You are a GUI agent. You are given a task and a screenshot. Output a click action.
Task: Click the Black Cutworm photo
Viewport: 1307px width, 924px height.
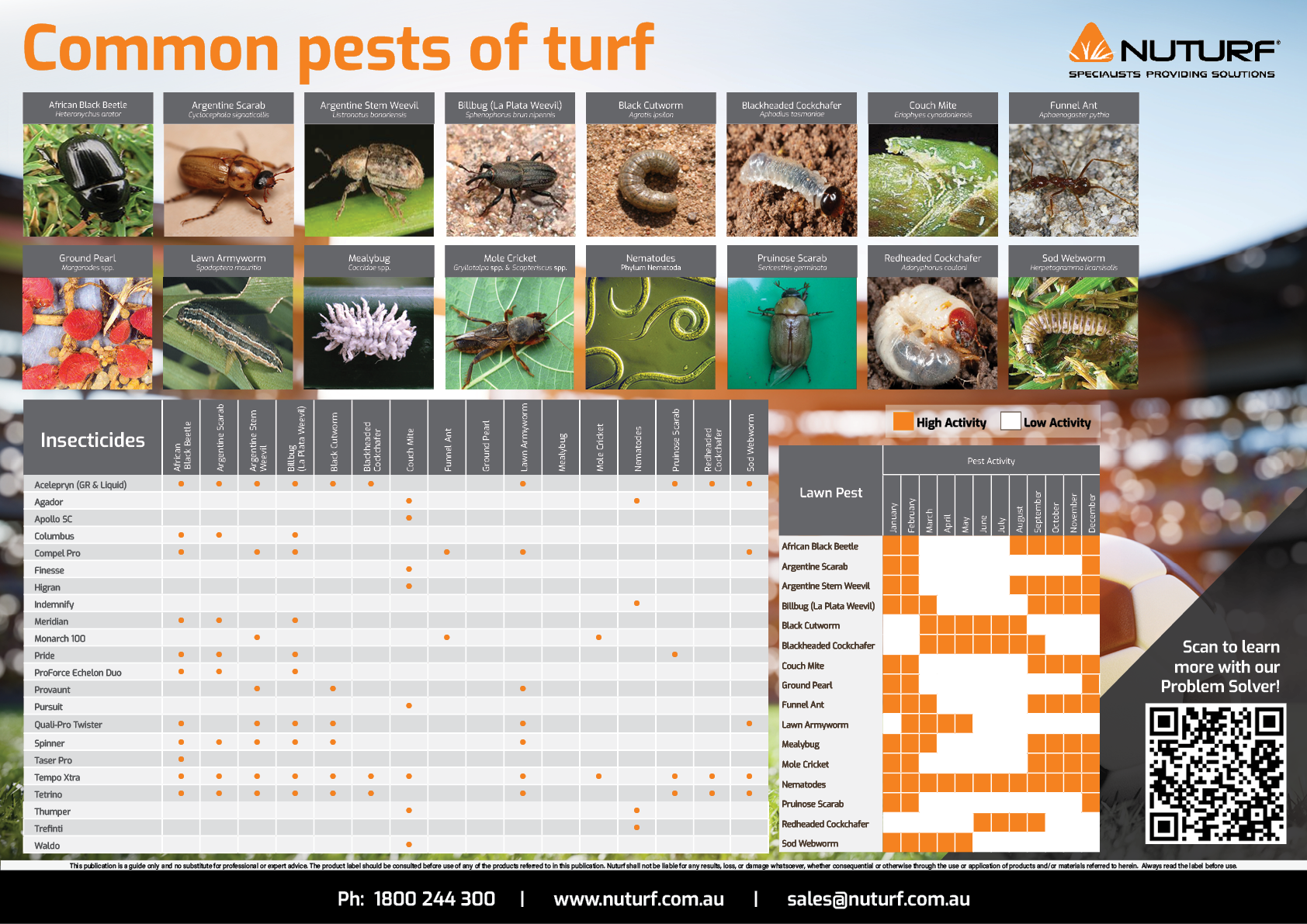[651, 180]
